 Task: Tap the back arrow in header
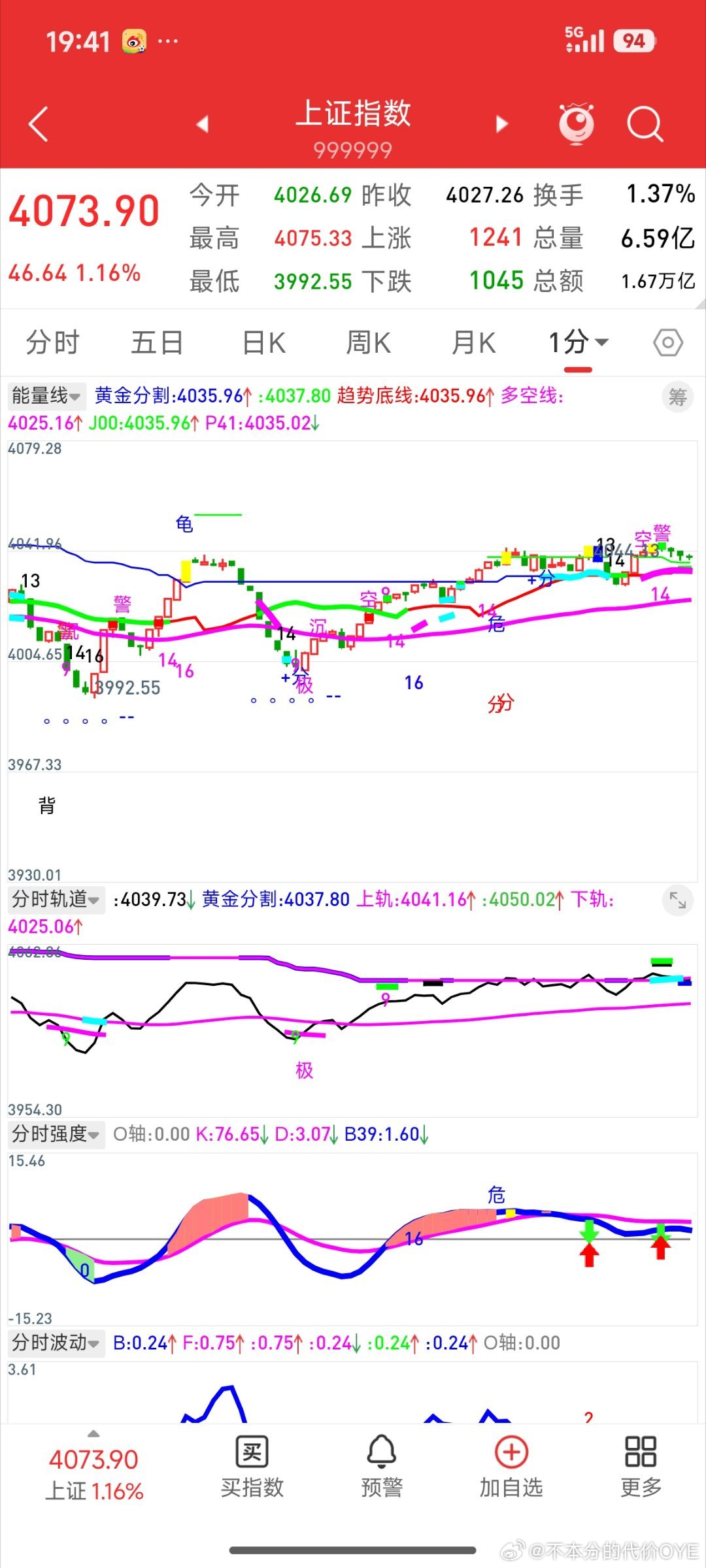click(x=39, y=123)
